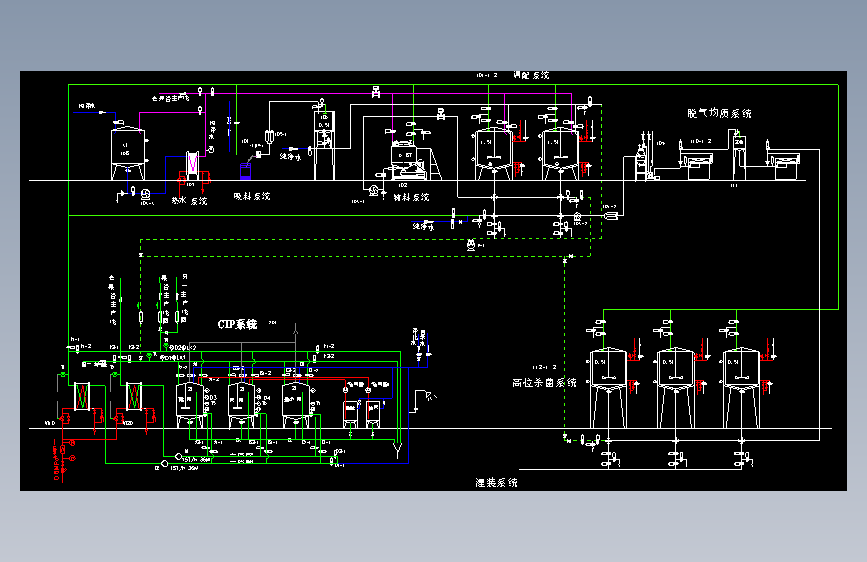The width and height of the screenshot is (867, 562).
Task: Select the dissolving mixer machine symbol
Action: [x=408, y=161]
